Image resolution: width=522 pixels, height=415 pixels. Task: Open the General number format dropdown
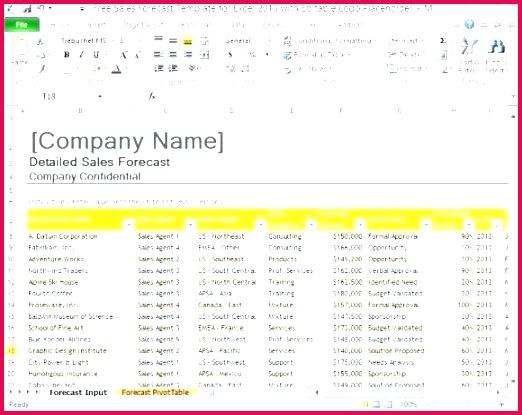click(269, 41)
